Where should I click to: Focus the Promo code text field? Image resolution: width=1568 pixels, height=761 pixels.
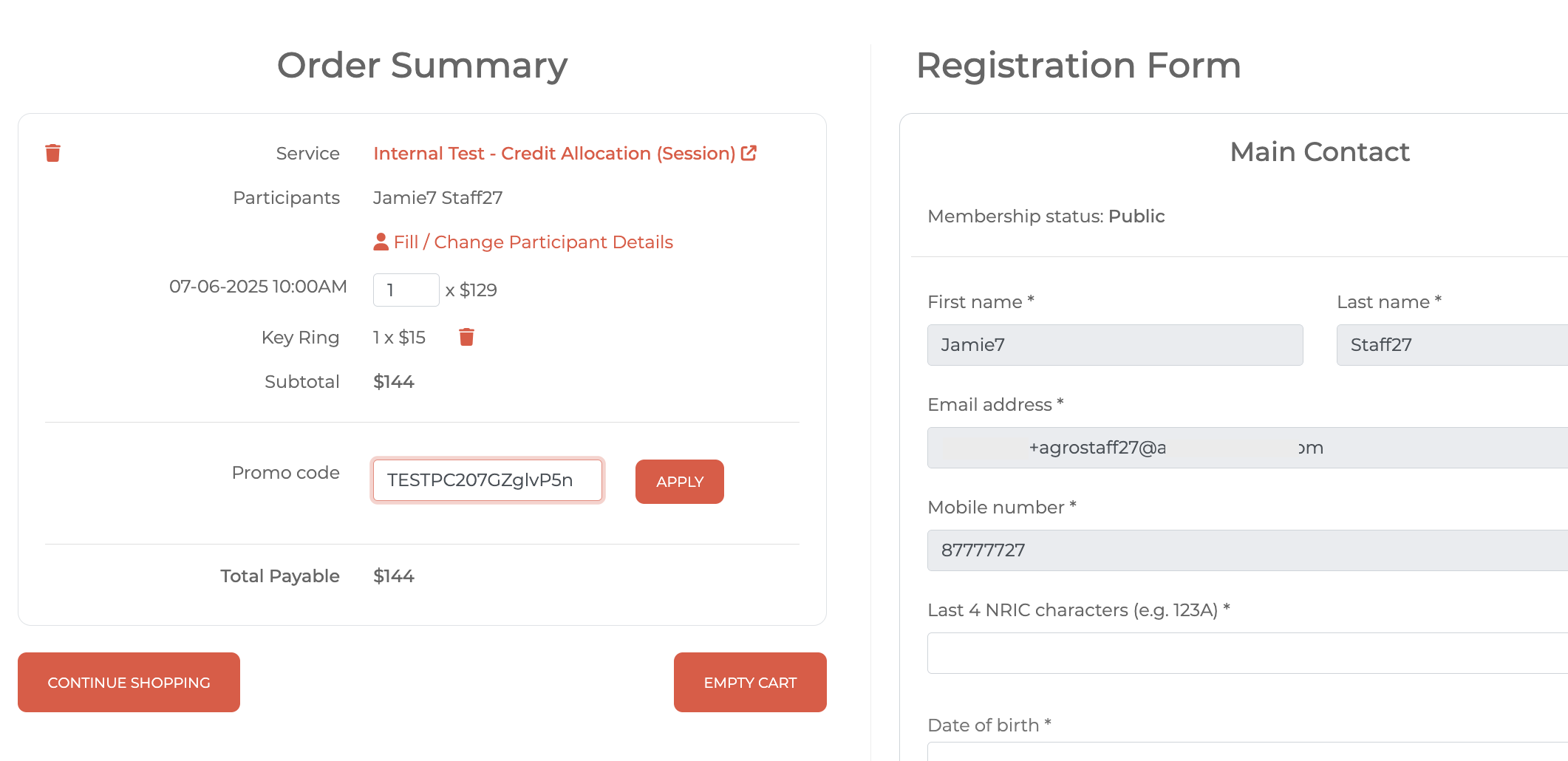coord(488,480)
